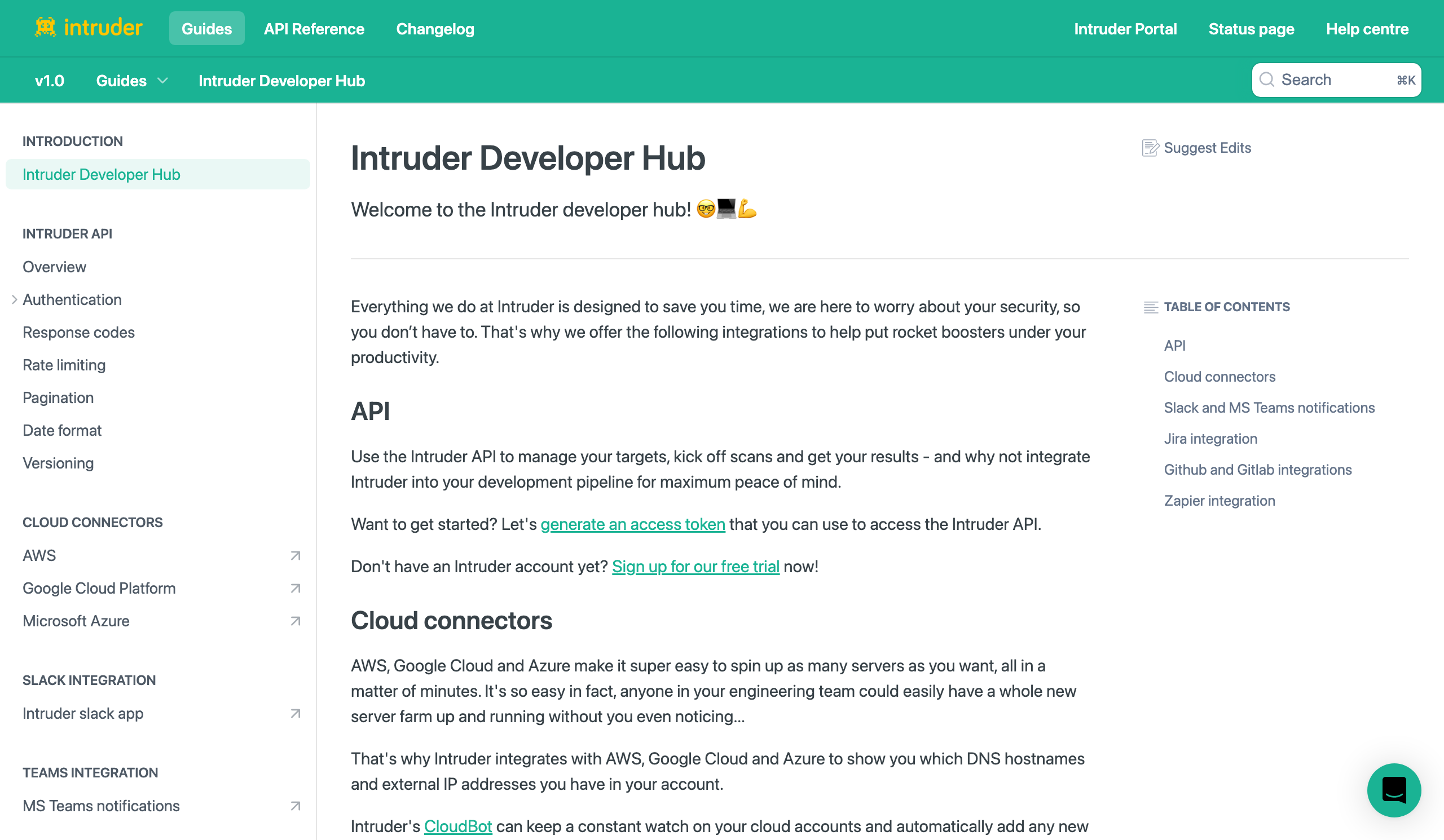Open the AWS cloud connector link

pyautogui.click(x=39, y=555)
